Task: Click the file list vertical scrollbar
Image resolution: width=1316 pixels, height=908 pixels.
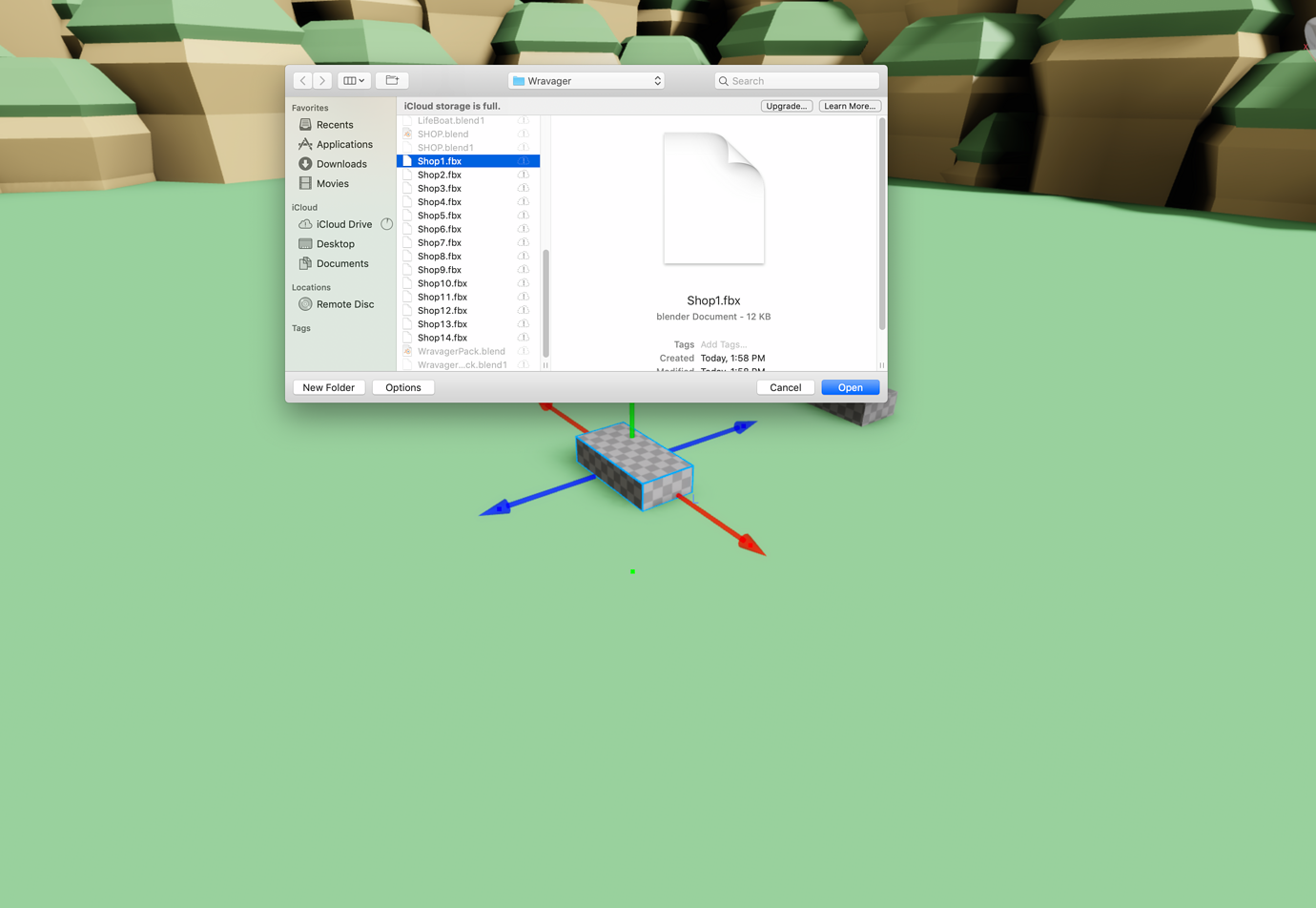Action: tap(545, 303)
